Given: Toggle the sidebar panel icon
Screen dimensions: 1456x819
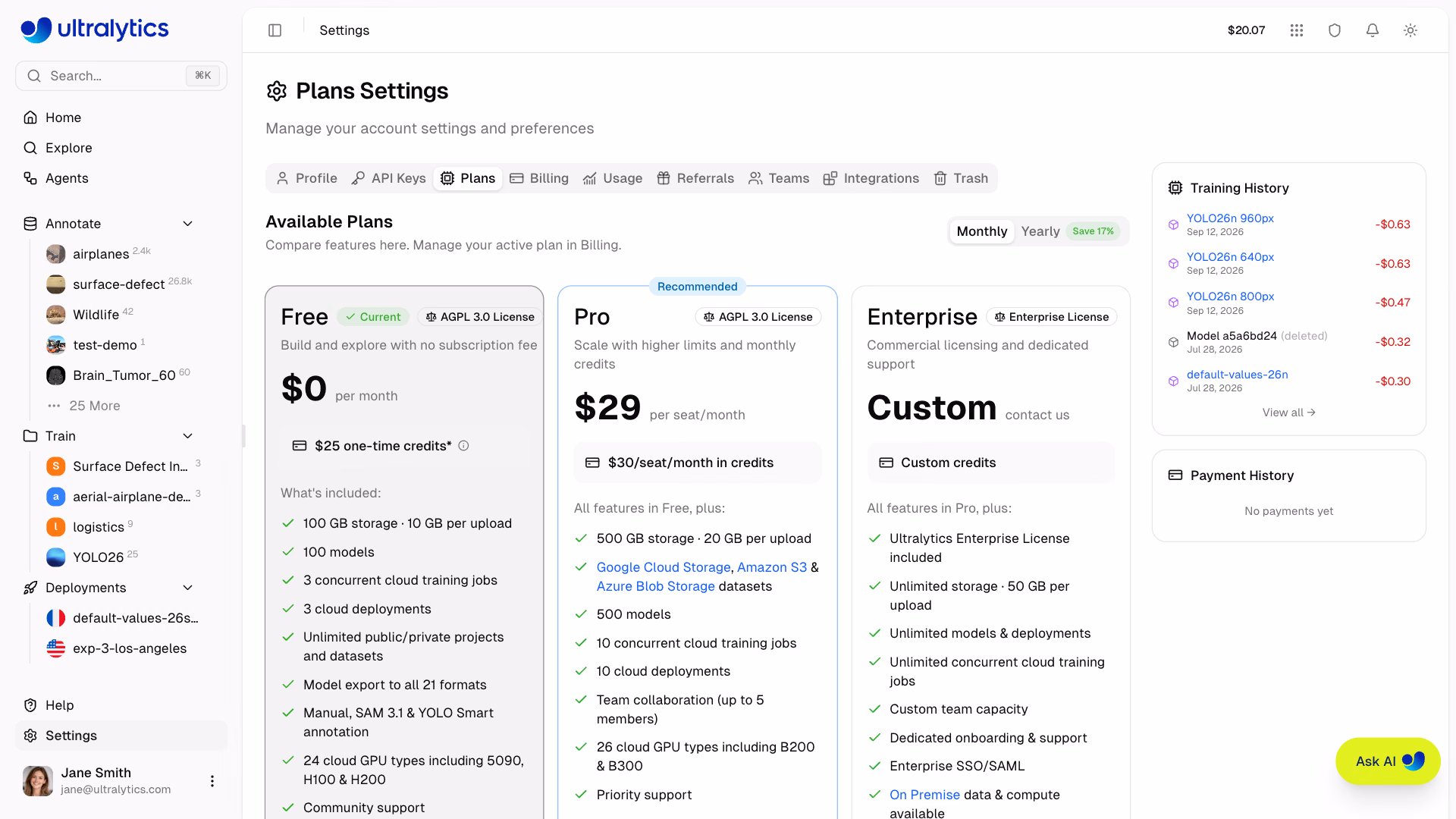Looking at the screenshot, I should [x=275, y=30].
